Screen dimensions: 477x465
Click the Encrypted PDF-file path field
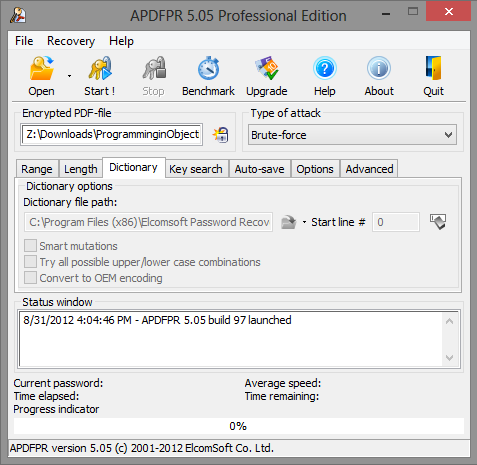112,134
